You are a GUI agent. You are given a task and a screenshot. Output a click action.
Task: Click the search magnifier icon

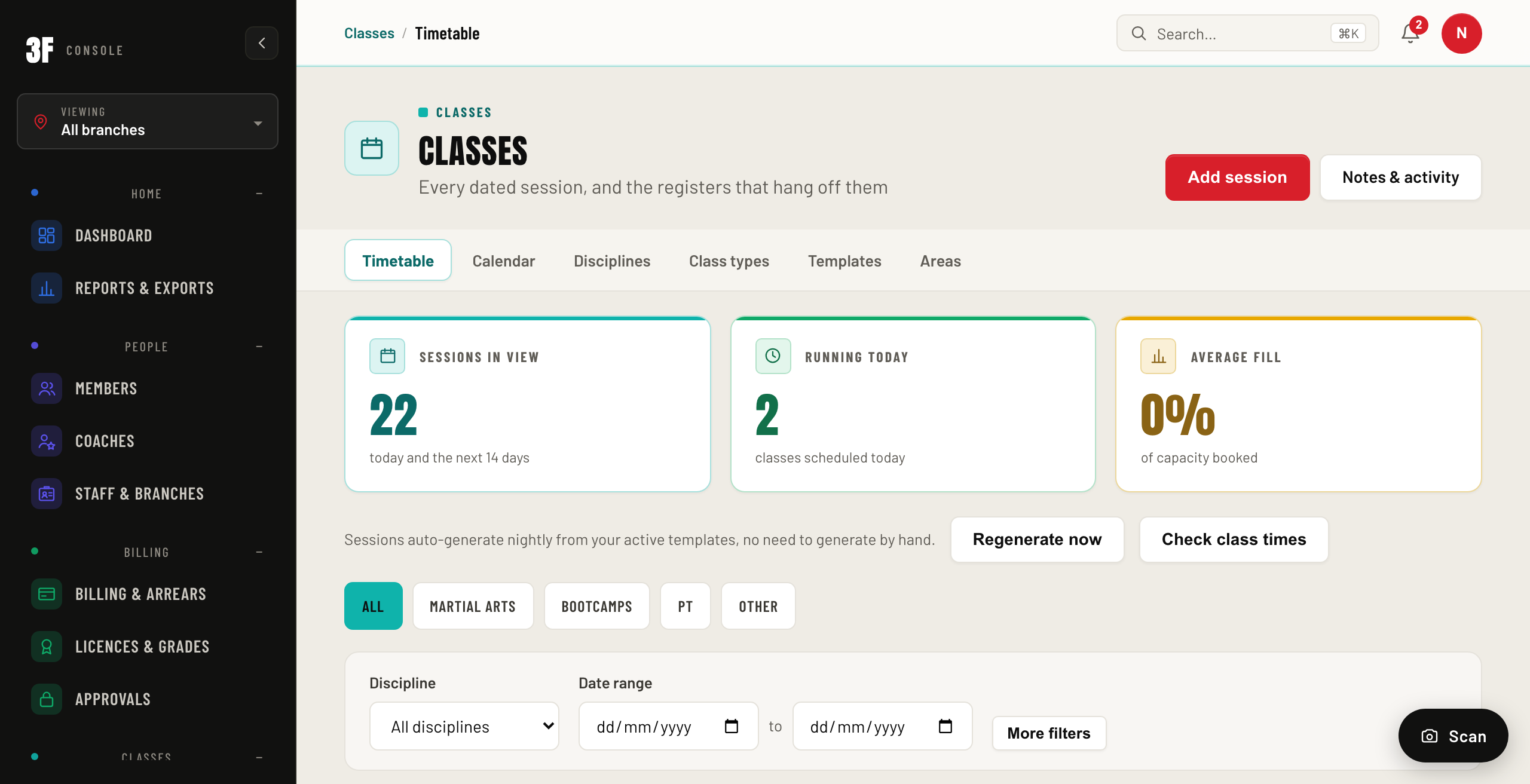pyautogui.click(x=1139, y=33)
